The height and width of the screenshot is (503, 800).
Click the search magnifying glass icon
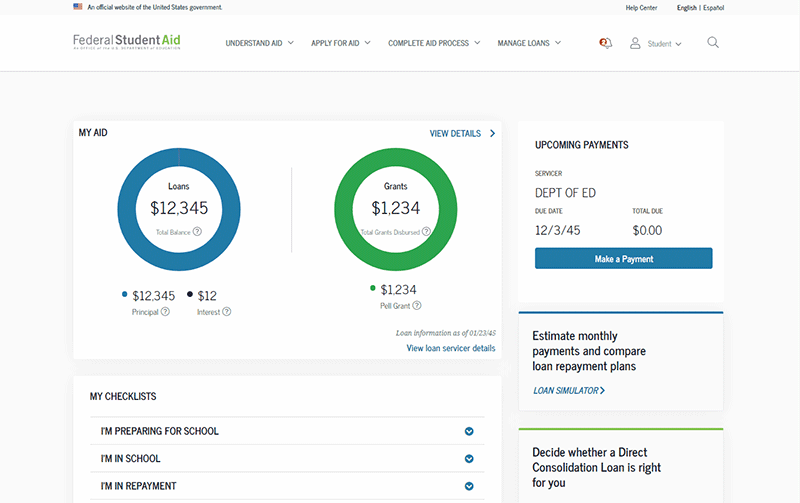click(713, 43)
